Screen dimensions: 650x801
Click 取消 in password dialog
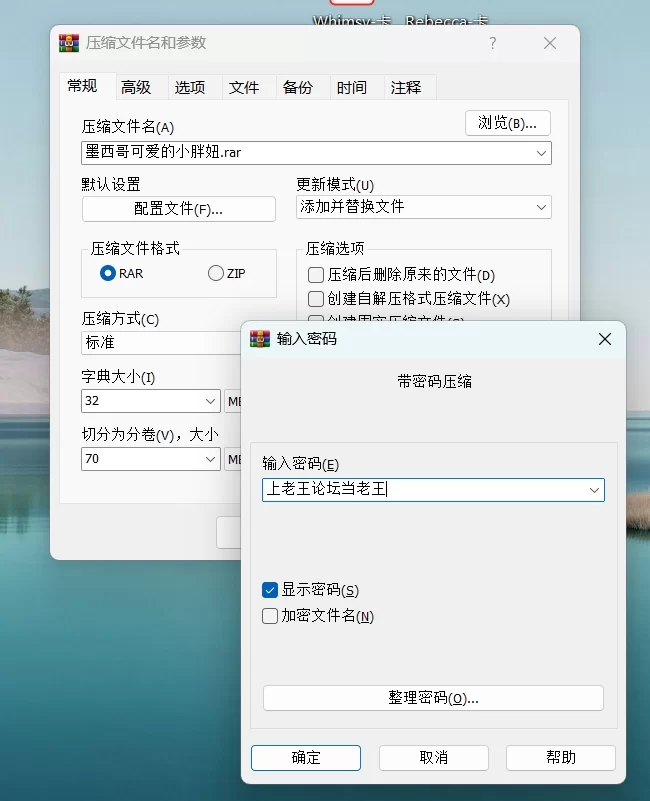(x=433, y=757)
